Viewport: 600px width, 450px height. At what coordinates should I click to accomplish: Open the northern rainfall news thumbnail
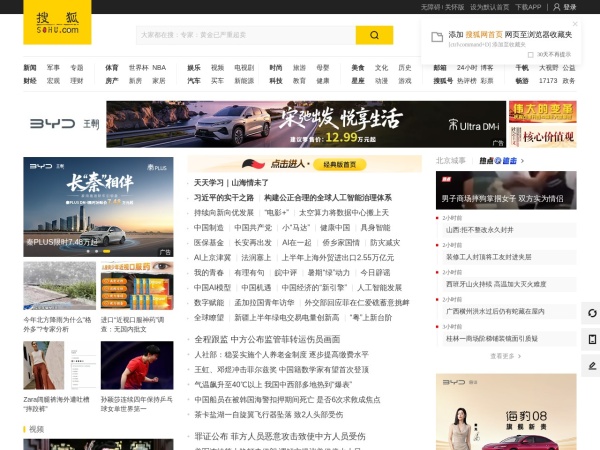pos(60,285)
